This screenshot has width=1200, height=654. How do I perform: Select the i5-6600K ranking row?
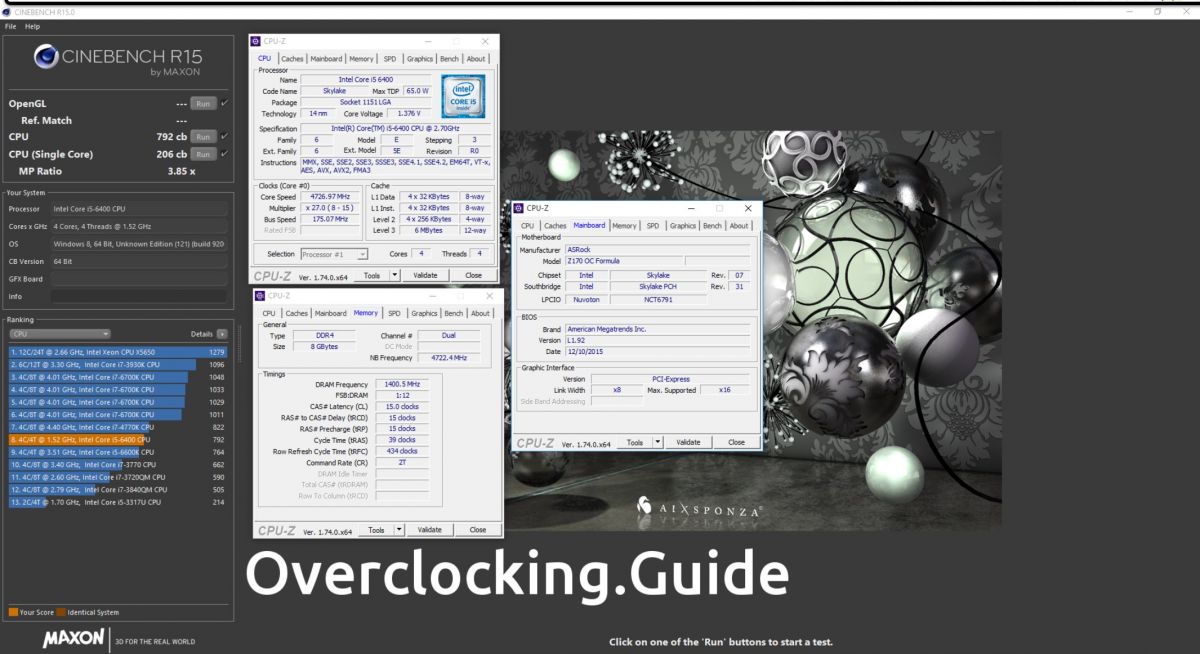tap(118, 452)
